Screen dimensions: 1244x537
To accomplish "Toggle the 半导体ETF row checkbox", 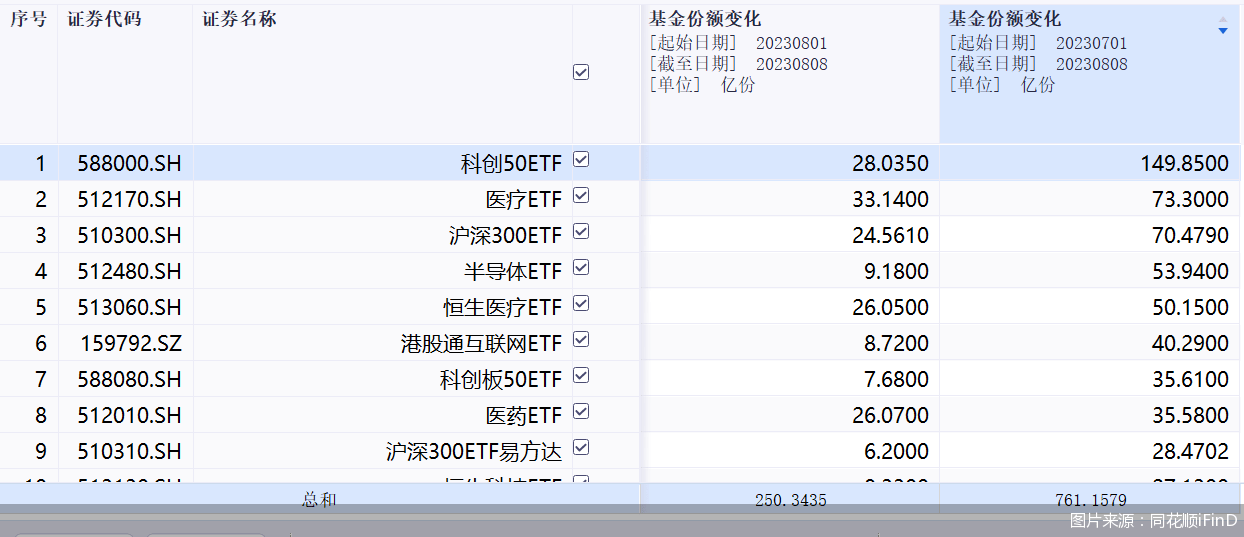I will pos(581,268).
